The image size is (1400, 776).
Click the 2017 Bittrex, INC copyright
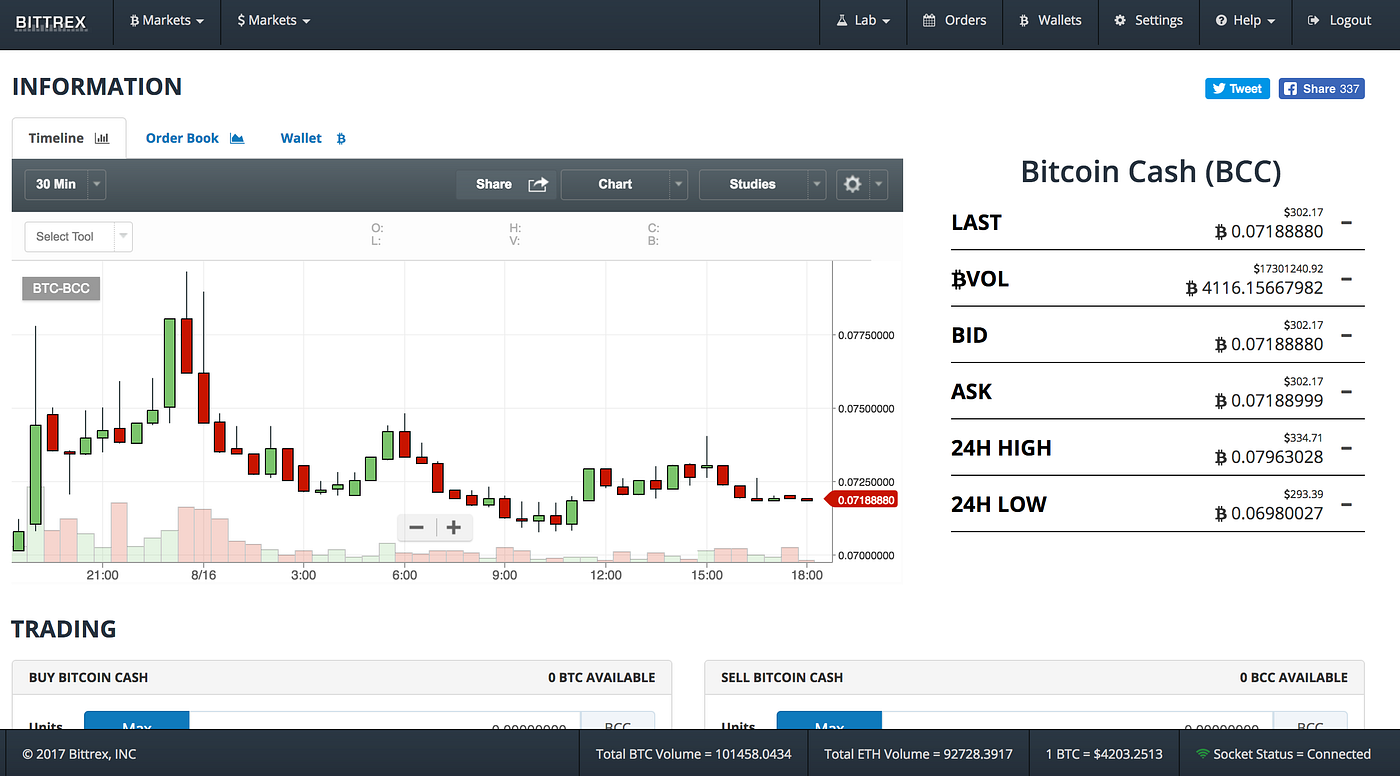[80, 754]
